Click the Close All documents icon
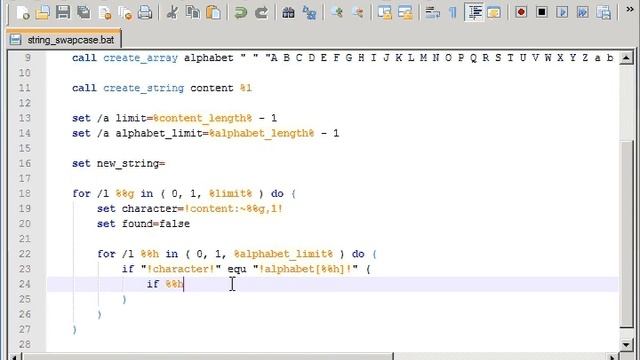Viewport: 640px width, 360px height. (125, 13)
